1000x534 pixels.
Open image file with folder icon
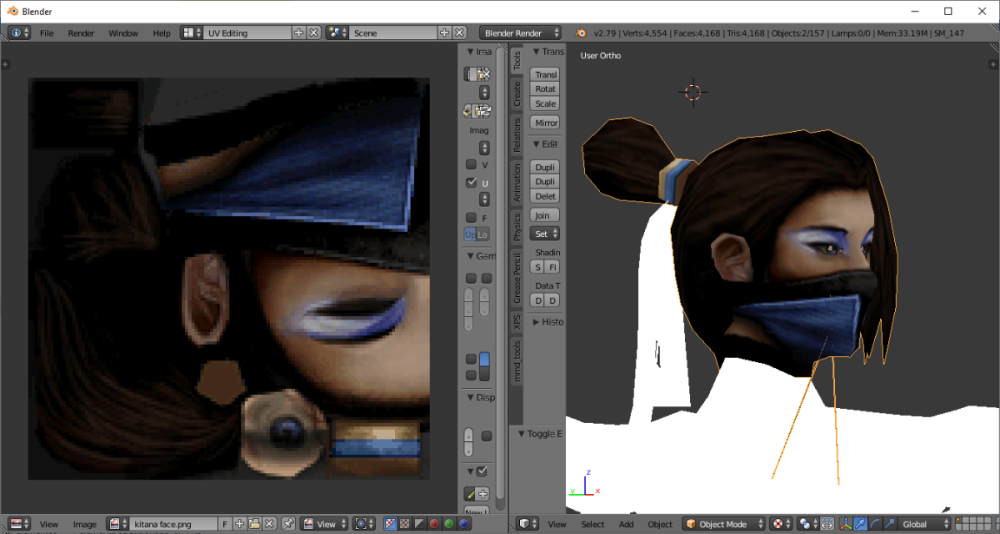(254, 524)
